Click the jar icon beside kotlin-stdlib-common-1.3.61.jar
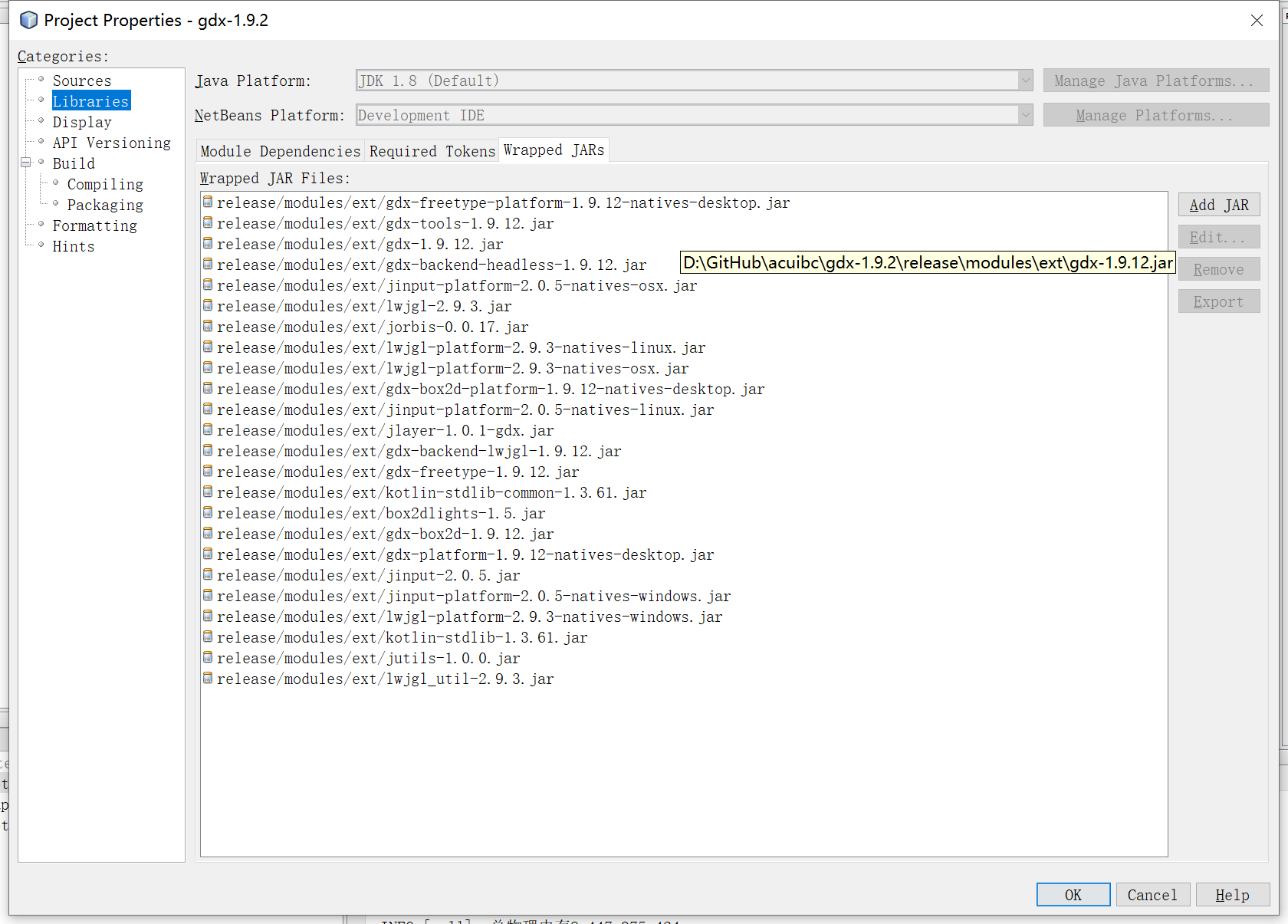 pos(208,492)
